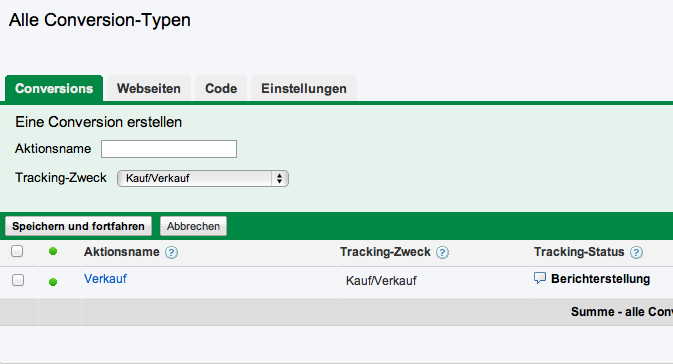Click green status dot in table header
This screenshot has height=364, width=673.
coord(53,251)
